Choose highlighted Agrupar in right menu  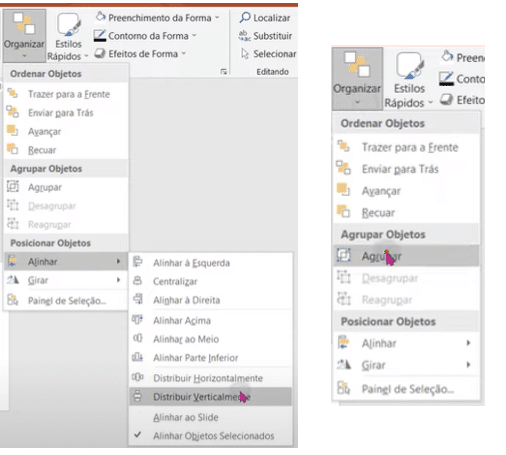tap(406, 256)
